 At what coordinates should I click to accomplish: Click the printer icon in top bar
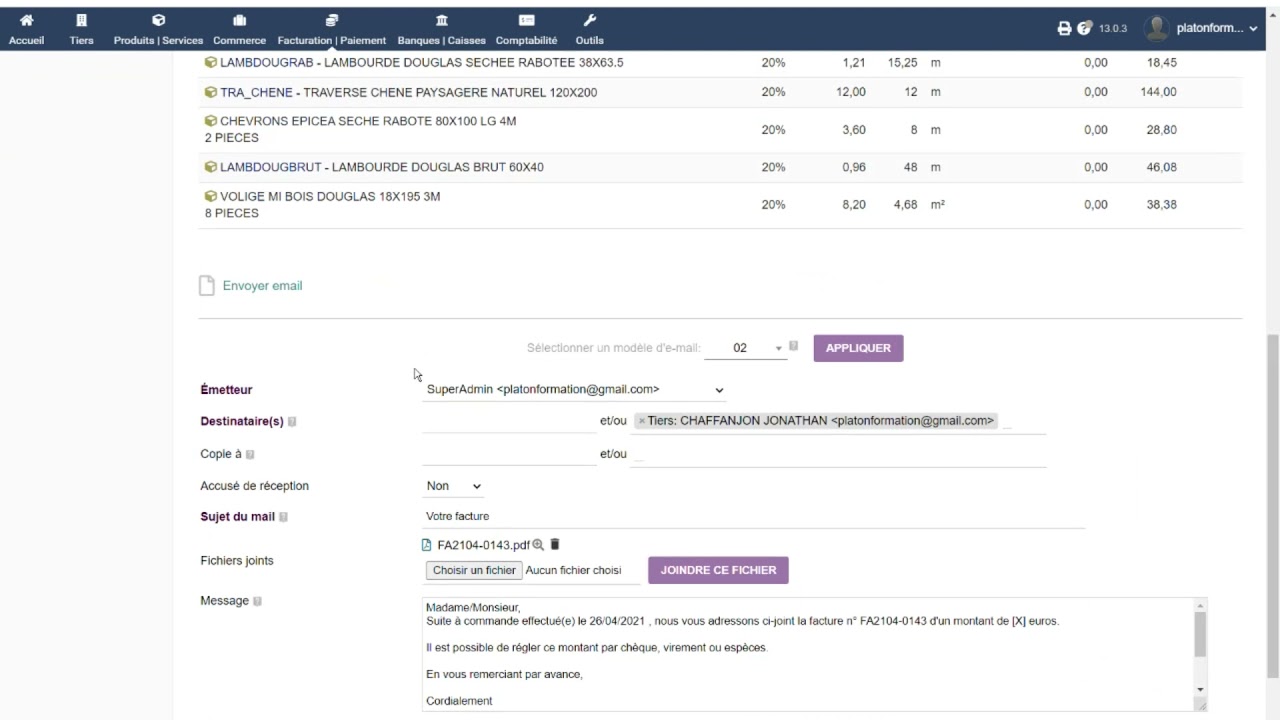(1064, 28)
